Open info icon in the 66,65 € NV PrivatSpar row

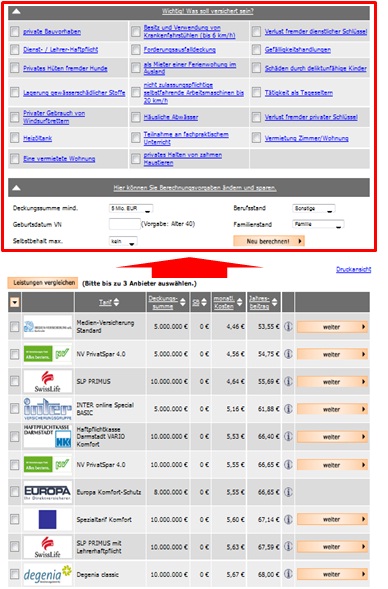tap(288, 464)
